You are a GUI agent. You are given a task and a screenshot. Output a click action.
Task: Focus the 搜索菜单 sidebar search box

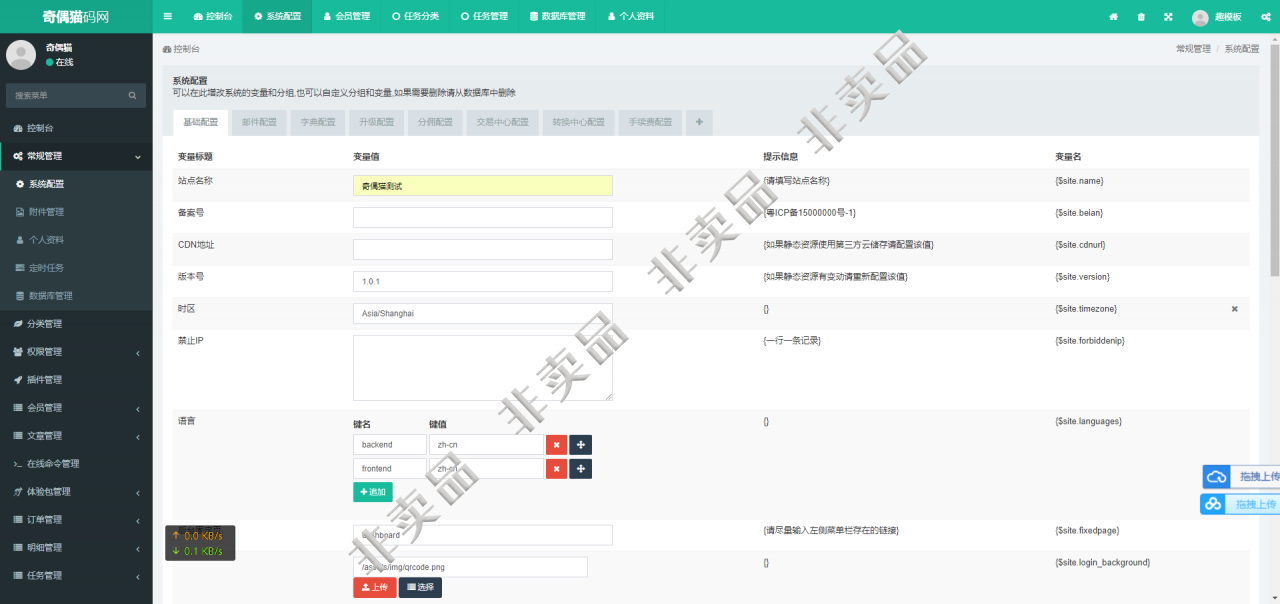coord(66,96)
